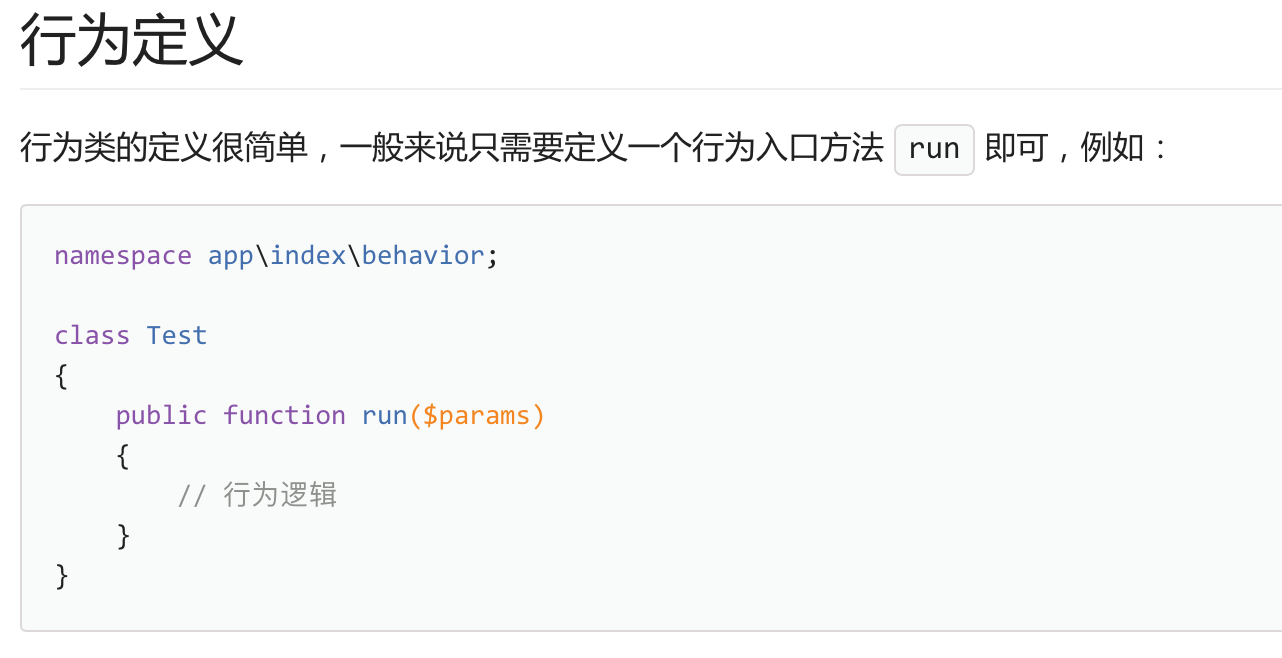Click the namespace keyword in code
The width and height of the screenshot is (1282, 658).
coord(123,256)
